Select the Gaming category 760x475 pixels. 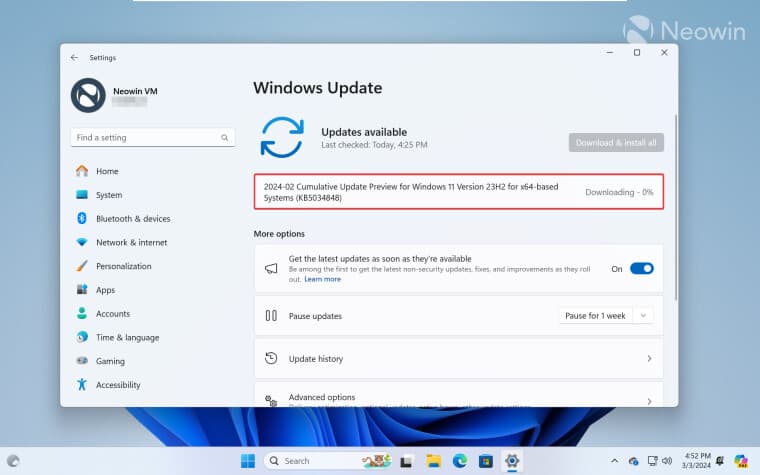coord(110,361)
